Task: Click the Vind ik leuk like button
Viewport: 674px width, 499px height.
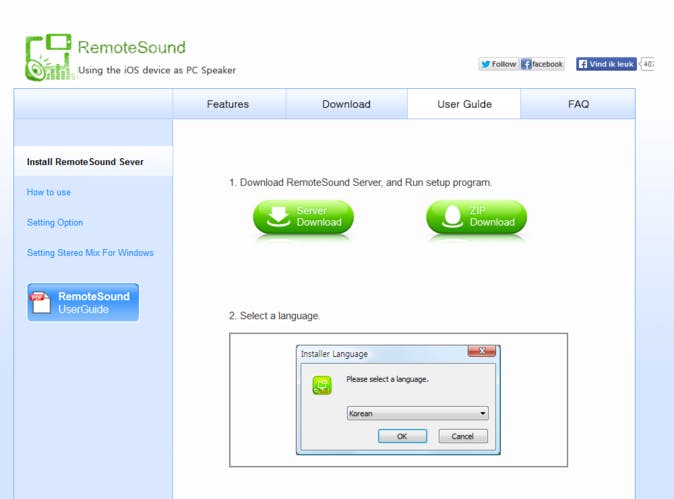Action: click(606, 64)
